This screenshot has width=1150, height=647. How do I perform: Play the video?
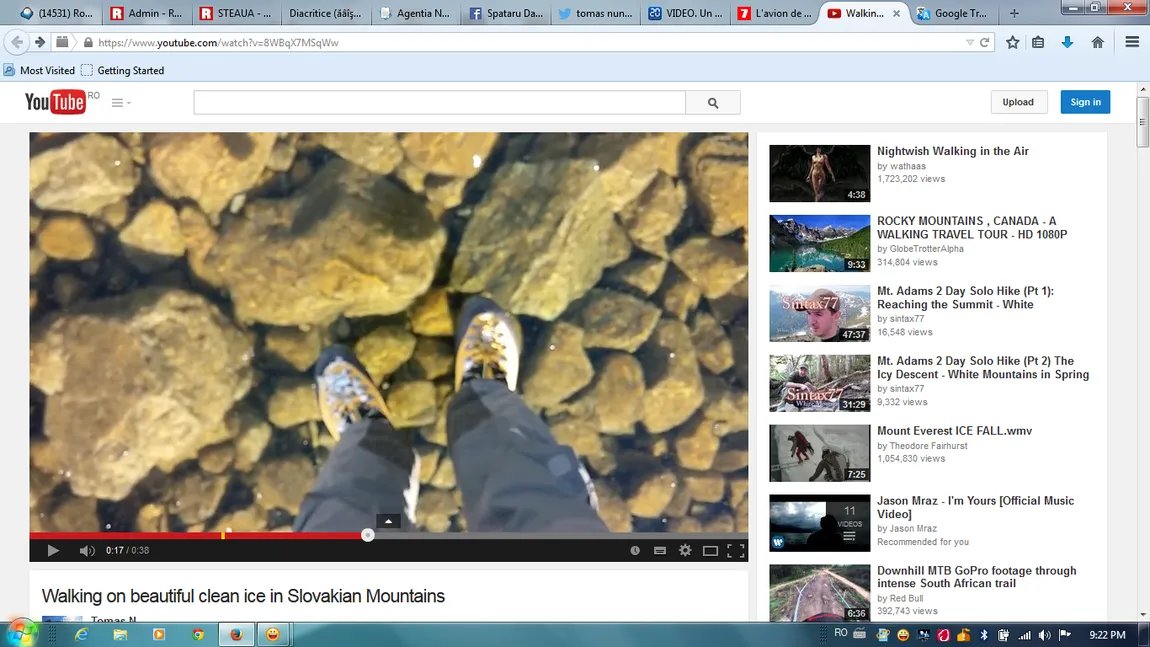coord(53,550)
